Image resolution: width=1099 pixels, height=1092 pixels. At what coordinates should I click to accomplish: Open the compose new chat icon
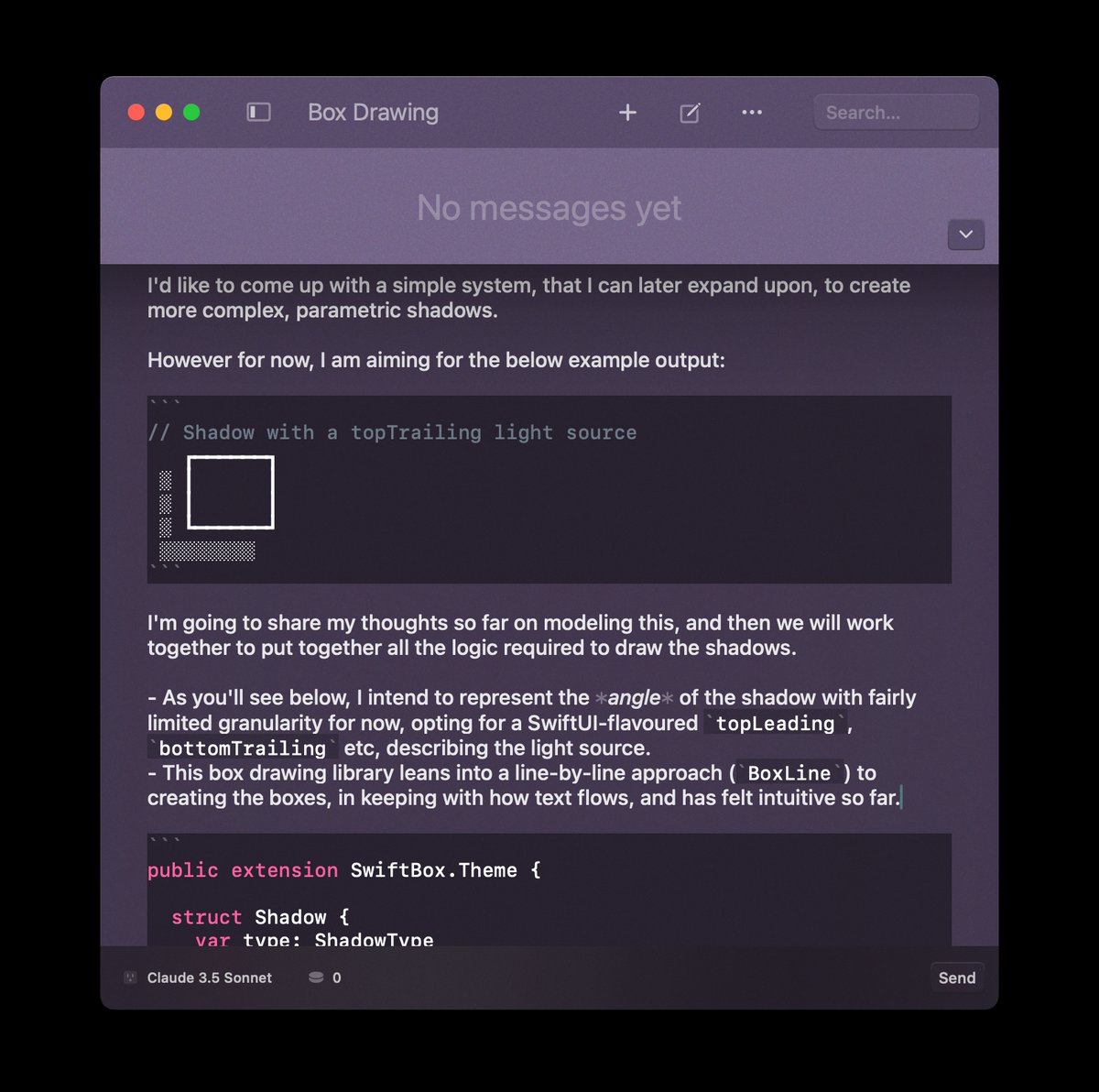coord(690,113)
